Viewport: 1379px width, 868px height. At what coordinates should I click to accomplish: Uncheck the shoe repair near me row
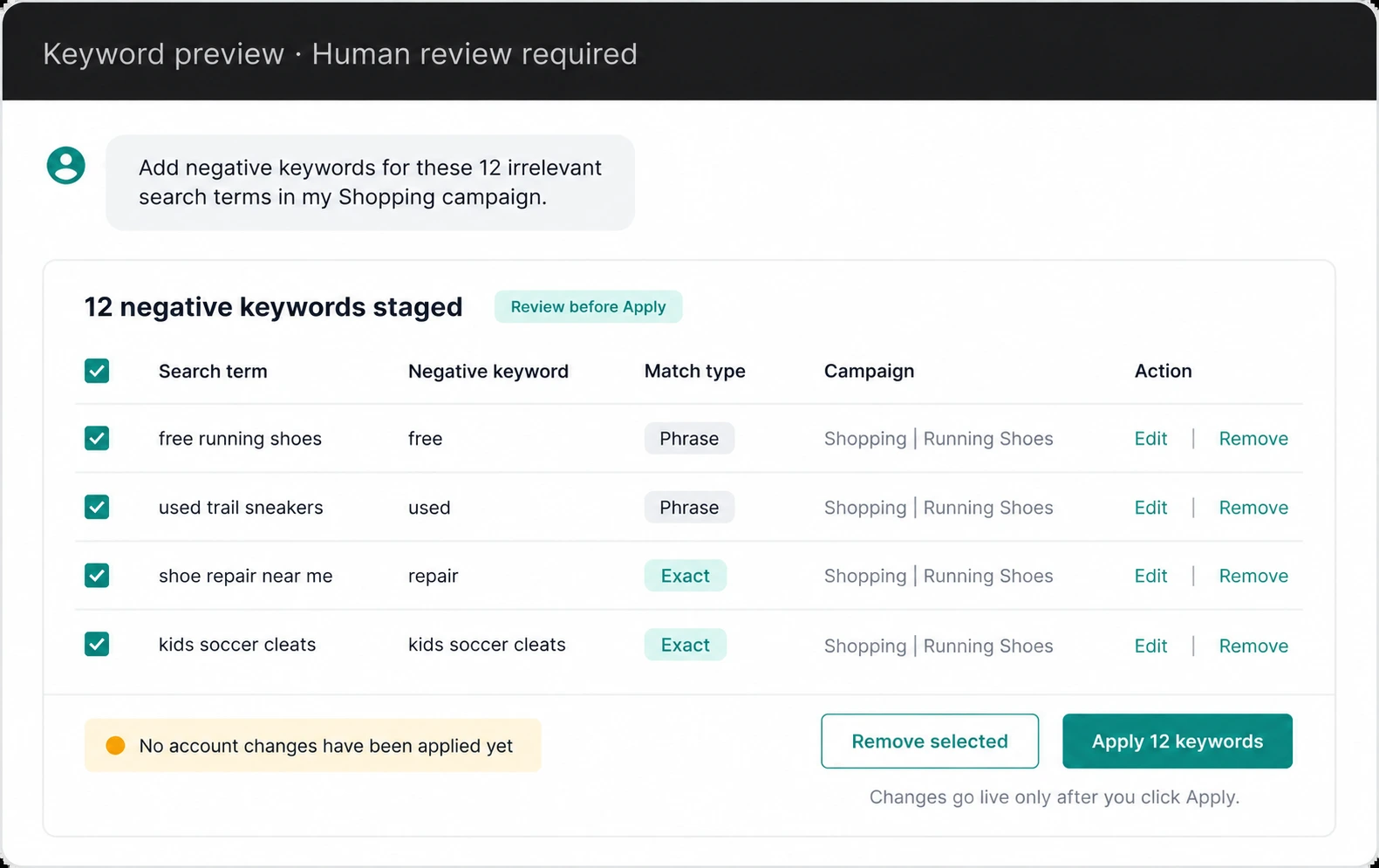(97, 576)
